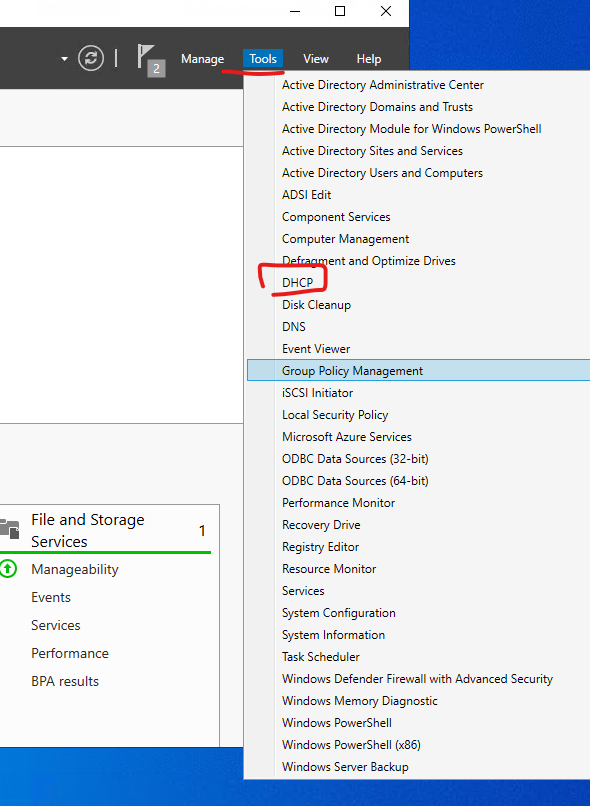The height and width of the screenshot is (806, 590).
Task: Open the Notifications flag icon
Action: [x=151, y=61]
